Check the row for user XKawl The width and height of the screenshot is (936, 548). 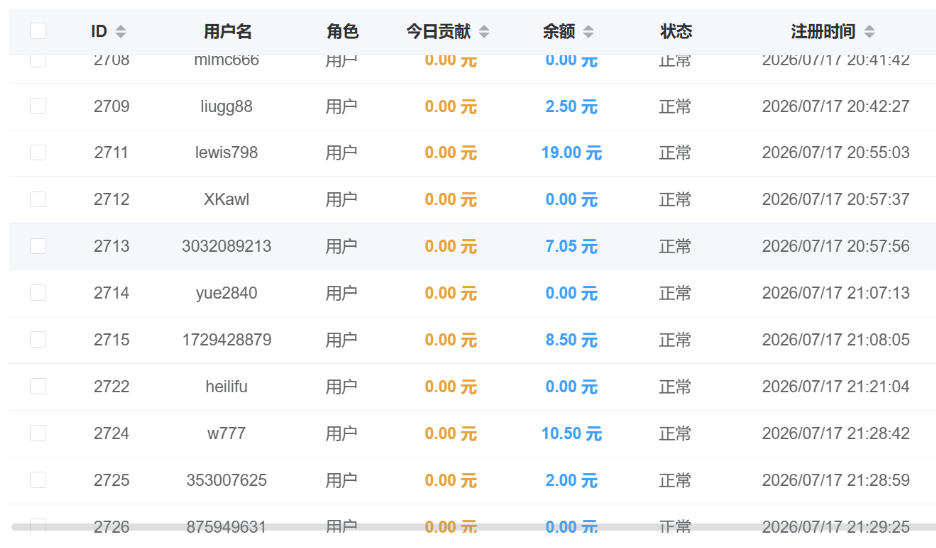[38, 199]
